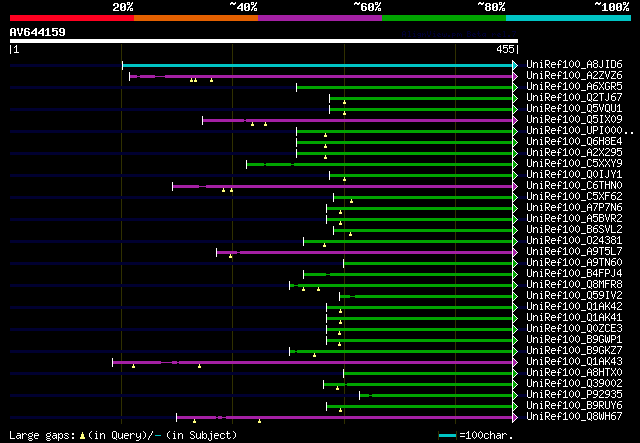Click the green arrowhead ending the A8HTX0 row
The height and width of the screenshot is (443, 640).
point(516,374)
